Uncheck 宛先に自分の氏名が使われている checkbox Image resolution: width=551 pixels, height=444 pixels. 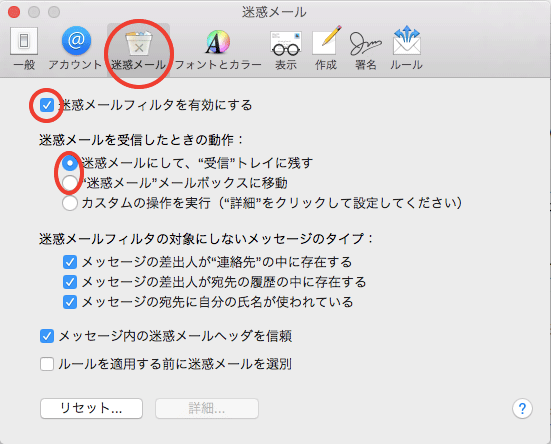70,302
